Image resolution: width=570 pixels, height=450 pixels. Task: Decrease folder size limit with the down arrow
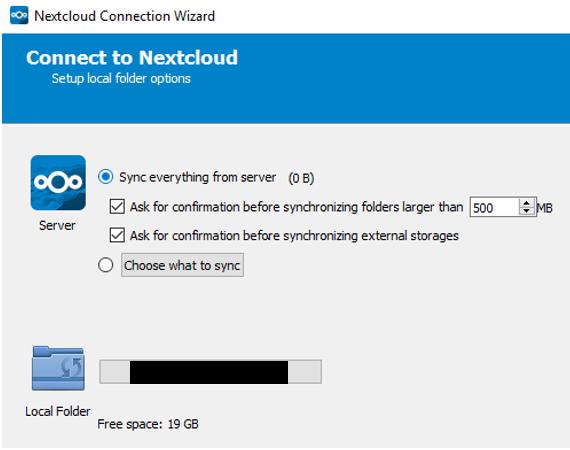click(x=526, y=211)
